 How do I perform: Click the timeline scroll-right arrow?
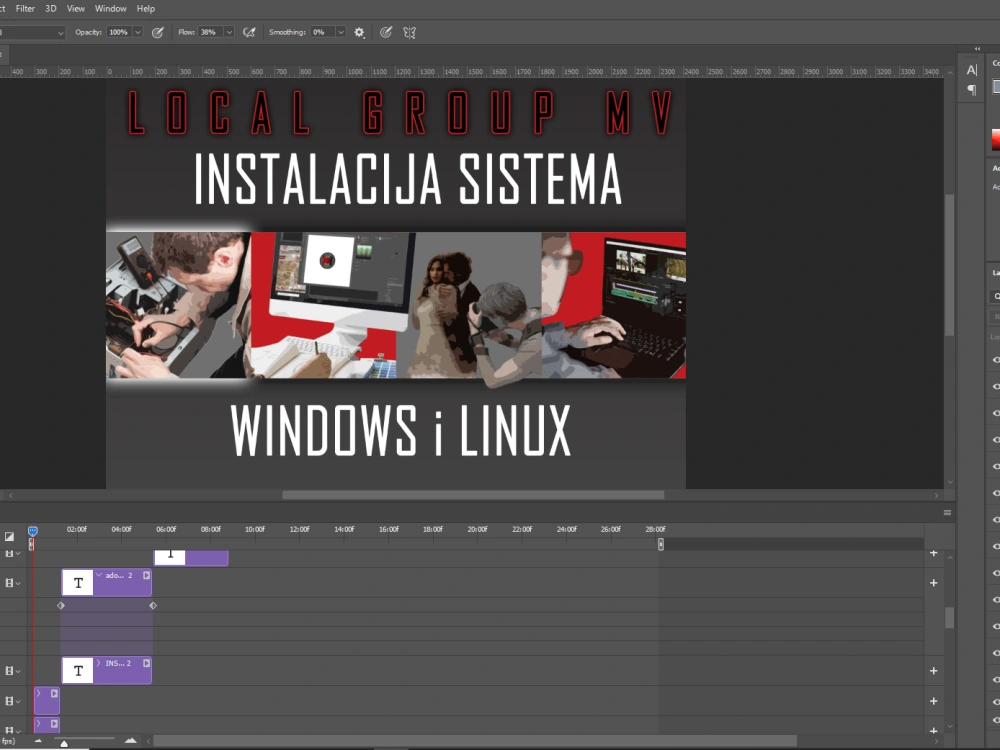click(936, 740)
